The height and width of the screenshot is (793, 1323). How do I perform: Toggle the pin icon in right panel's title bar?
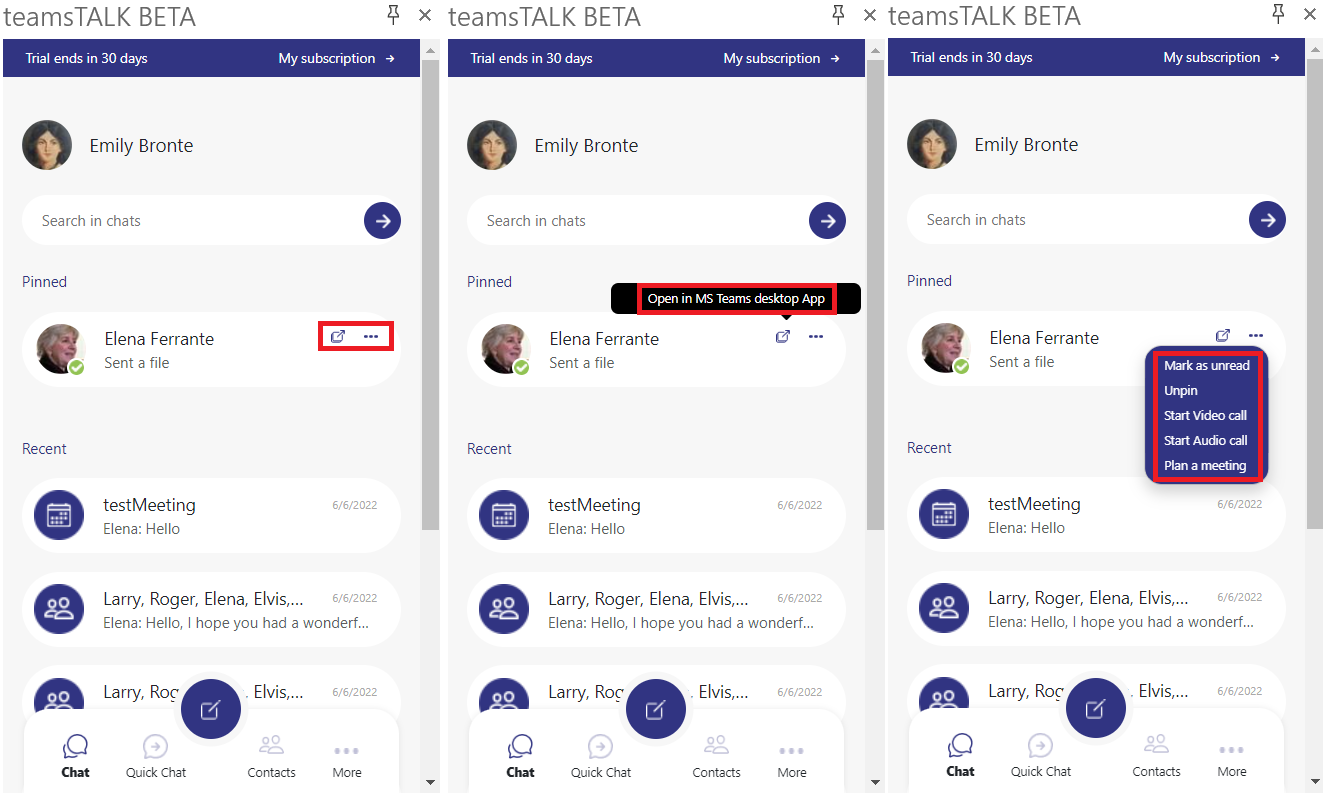[1278, 13]
